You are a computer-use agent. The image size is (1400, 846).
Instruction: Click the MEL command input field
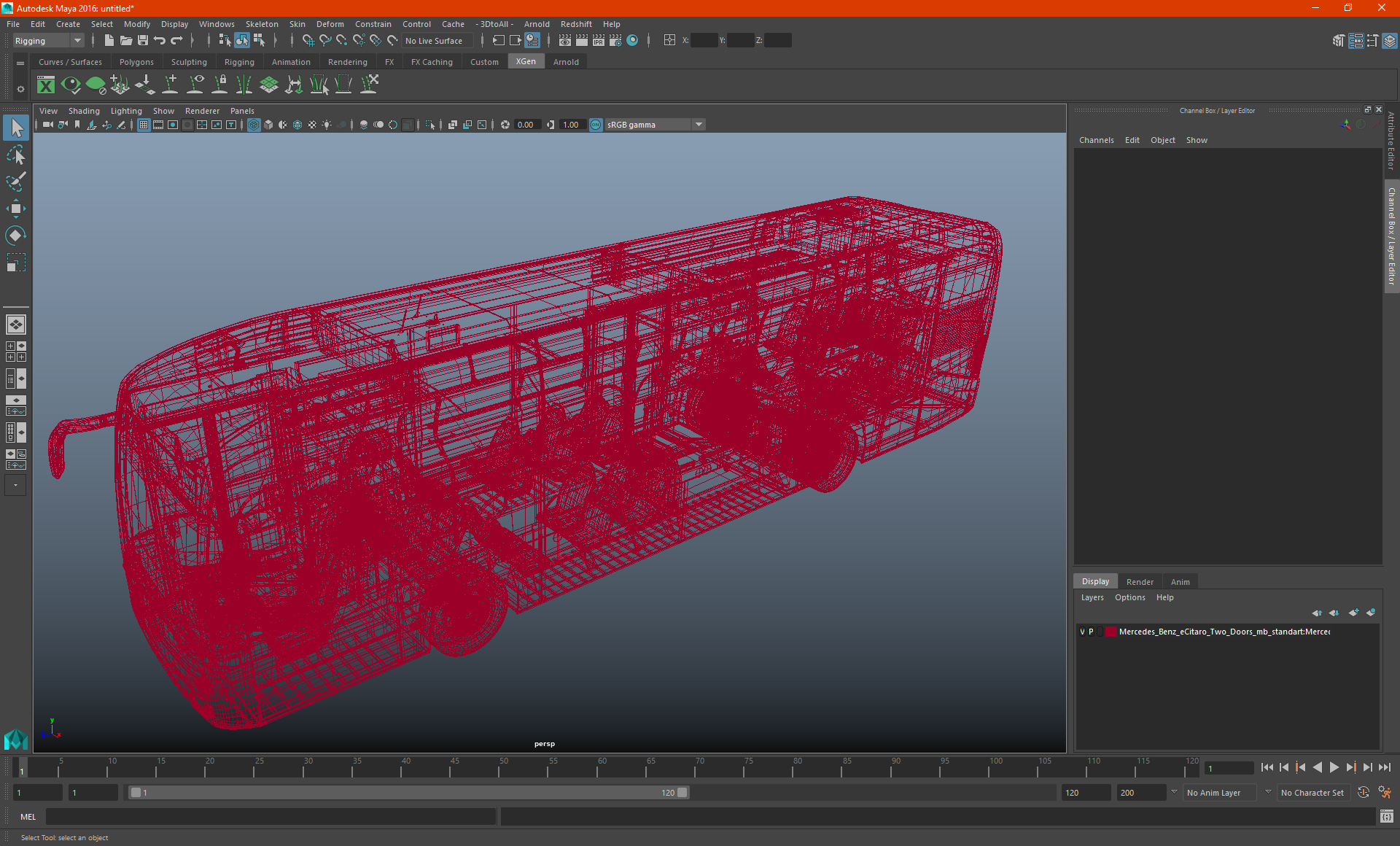pyautogui.click(x=271, y=816)
